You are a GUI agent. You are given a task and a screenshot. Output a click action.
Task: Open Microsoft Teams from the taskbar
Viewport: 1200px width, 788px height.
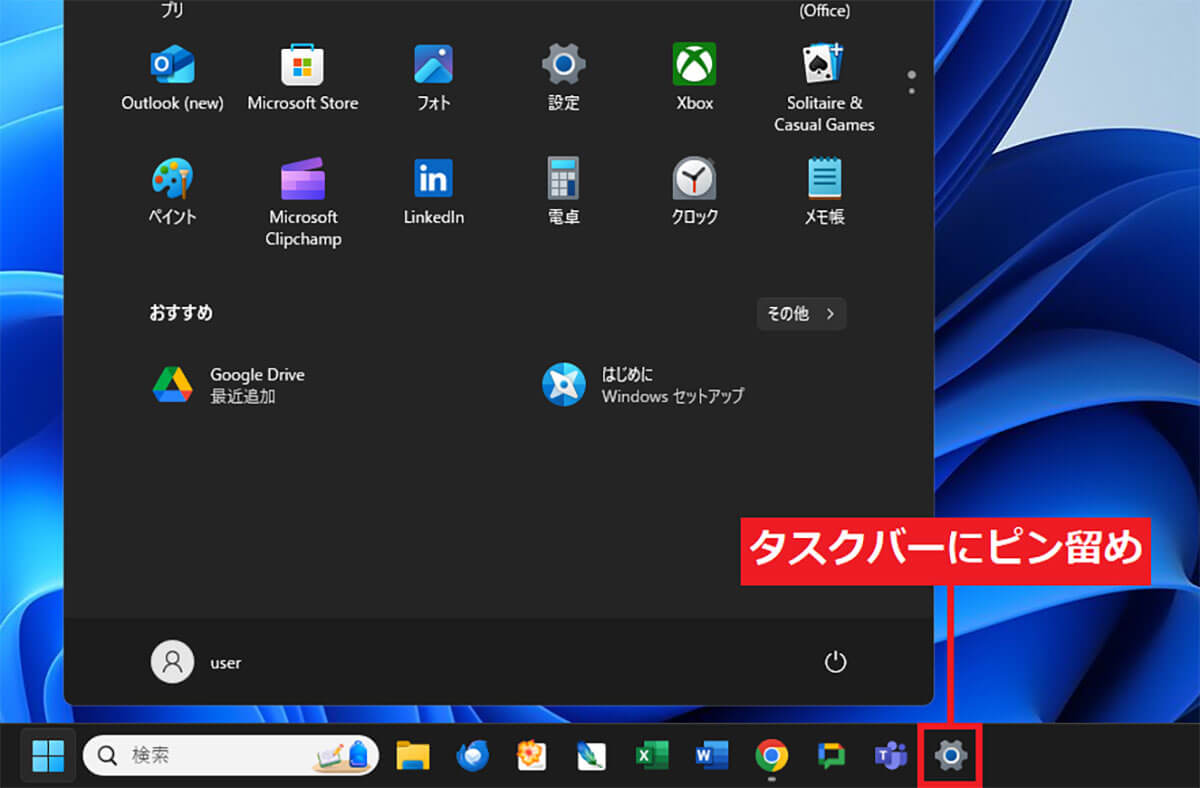[x=890, y=756]
